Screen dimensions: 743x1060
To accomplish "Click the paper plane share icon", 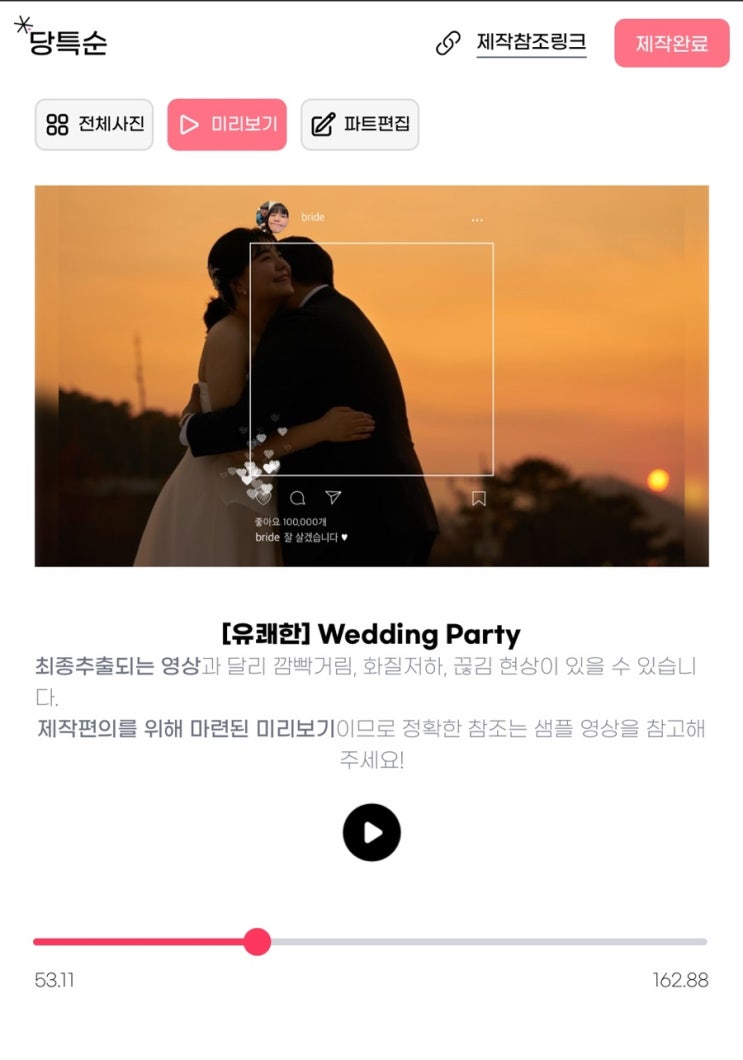I will pyautogui.click(x=333, y=498).
